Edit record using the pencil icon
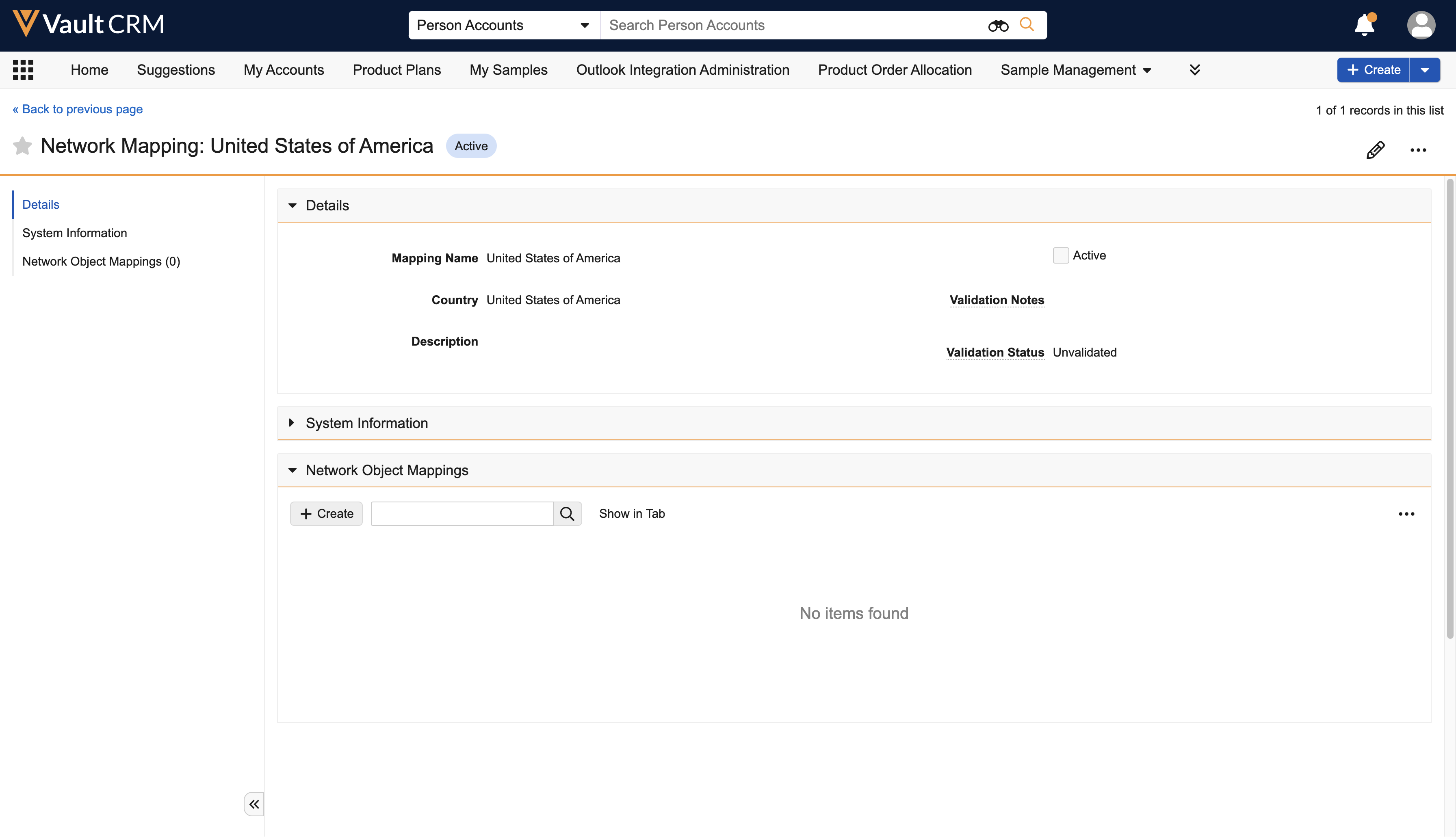 1375,150
